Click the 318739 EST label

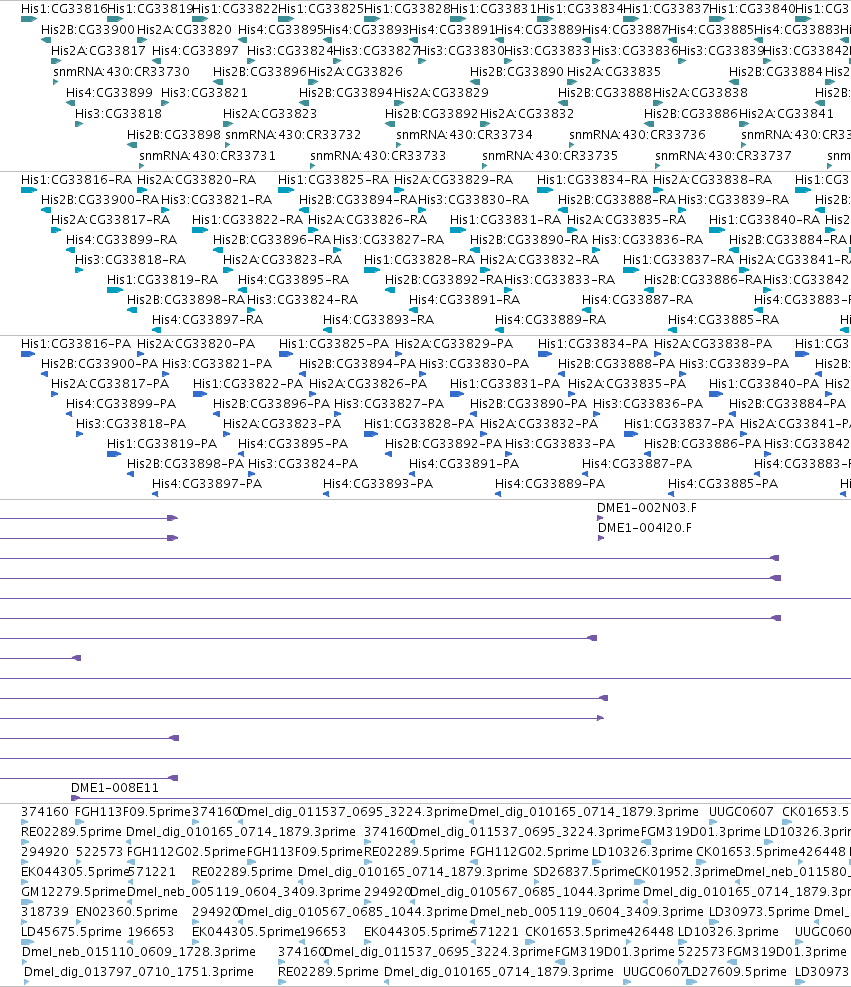(x=45, y=911)
